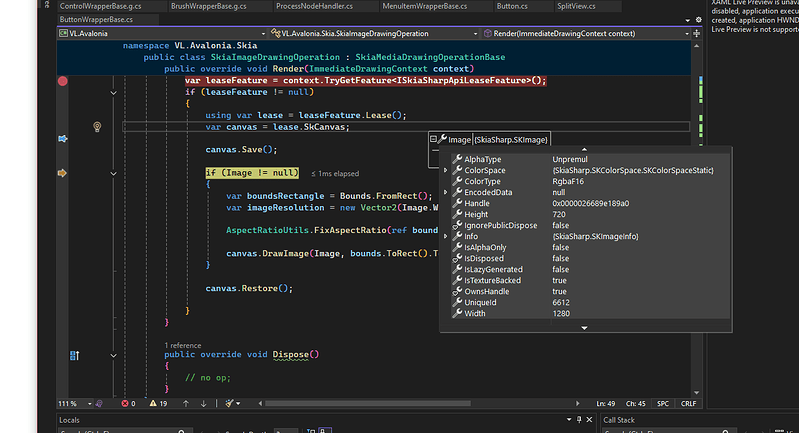Click the Ch: 45 column indicator
The image size is (799, 433).
(x=635, y=403)
